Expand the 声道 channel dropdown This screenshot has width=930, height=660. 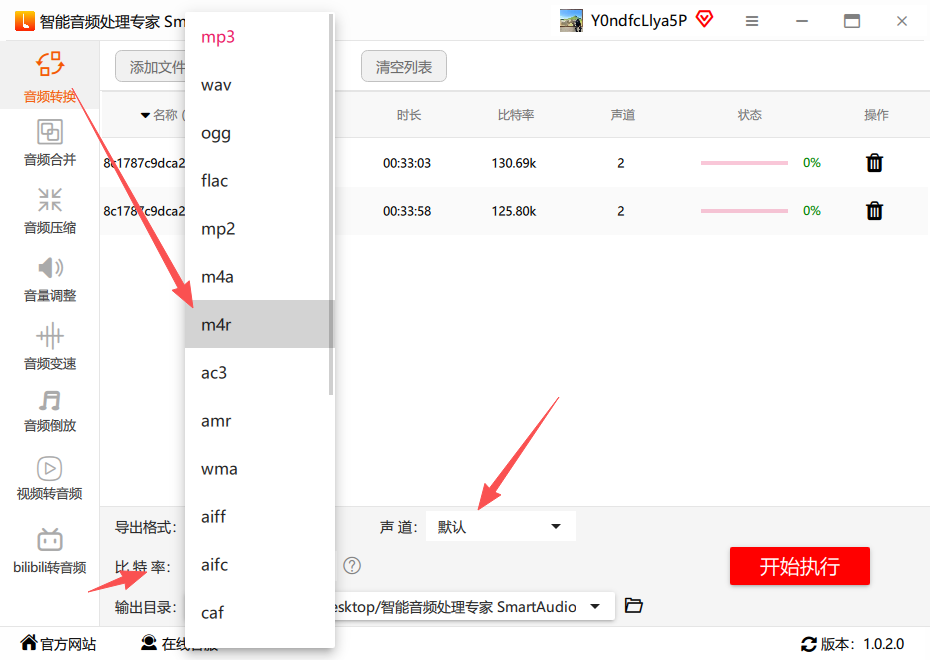(500, 527)
